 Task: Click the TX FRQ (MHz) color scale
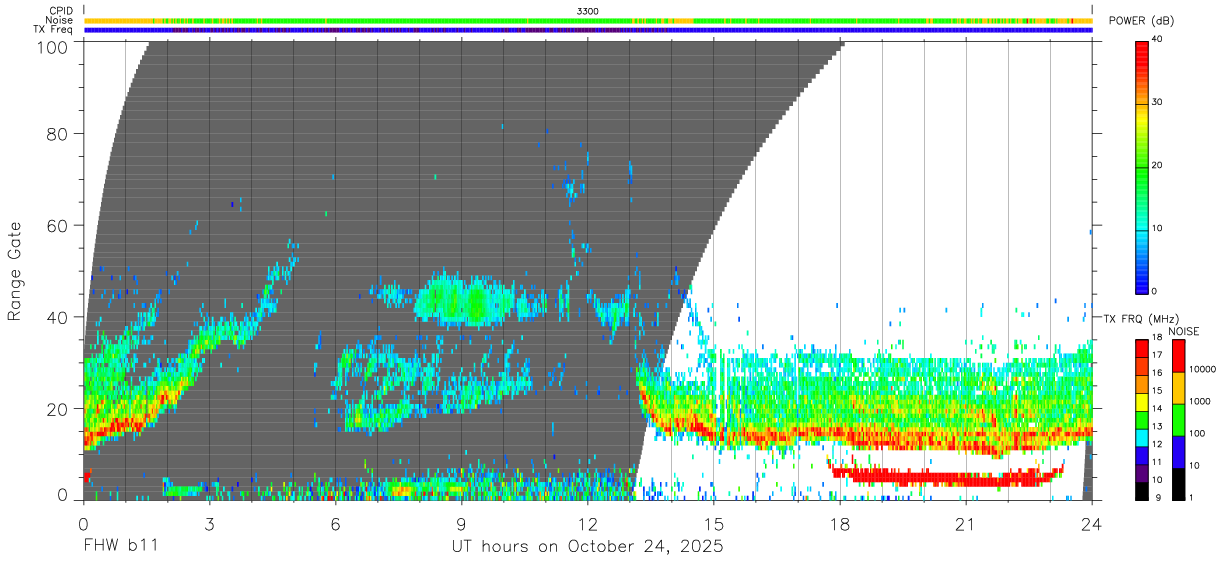click(x=1141, y=419)
